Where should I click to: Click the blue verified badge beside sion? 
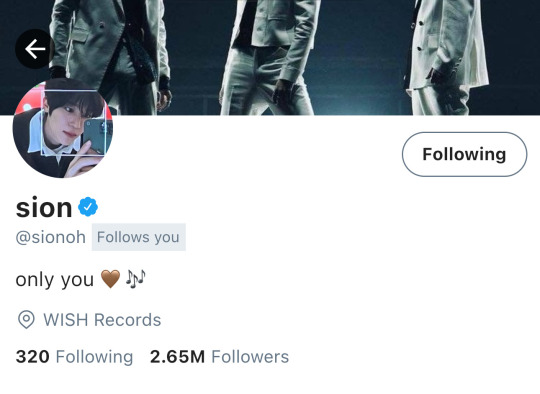point(88,207)
